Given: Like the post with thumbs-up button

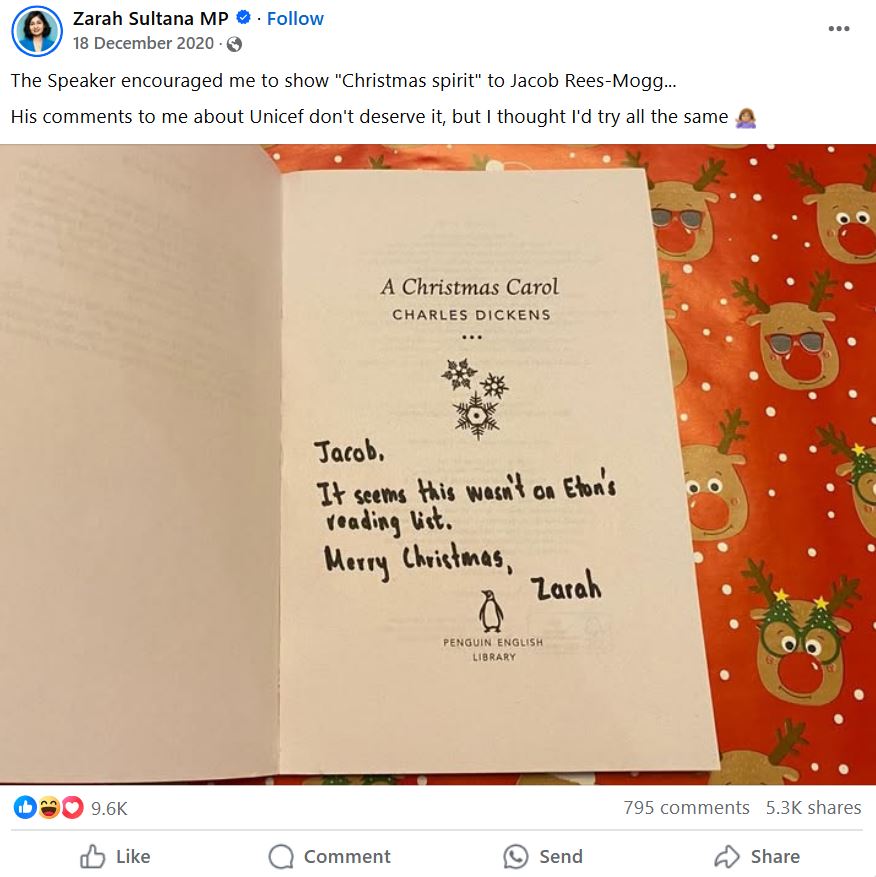Looking at the screenshot, I should click(115, 856).
